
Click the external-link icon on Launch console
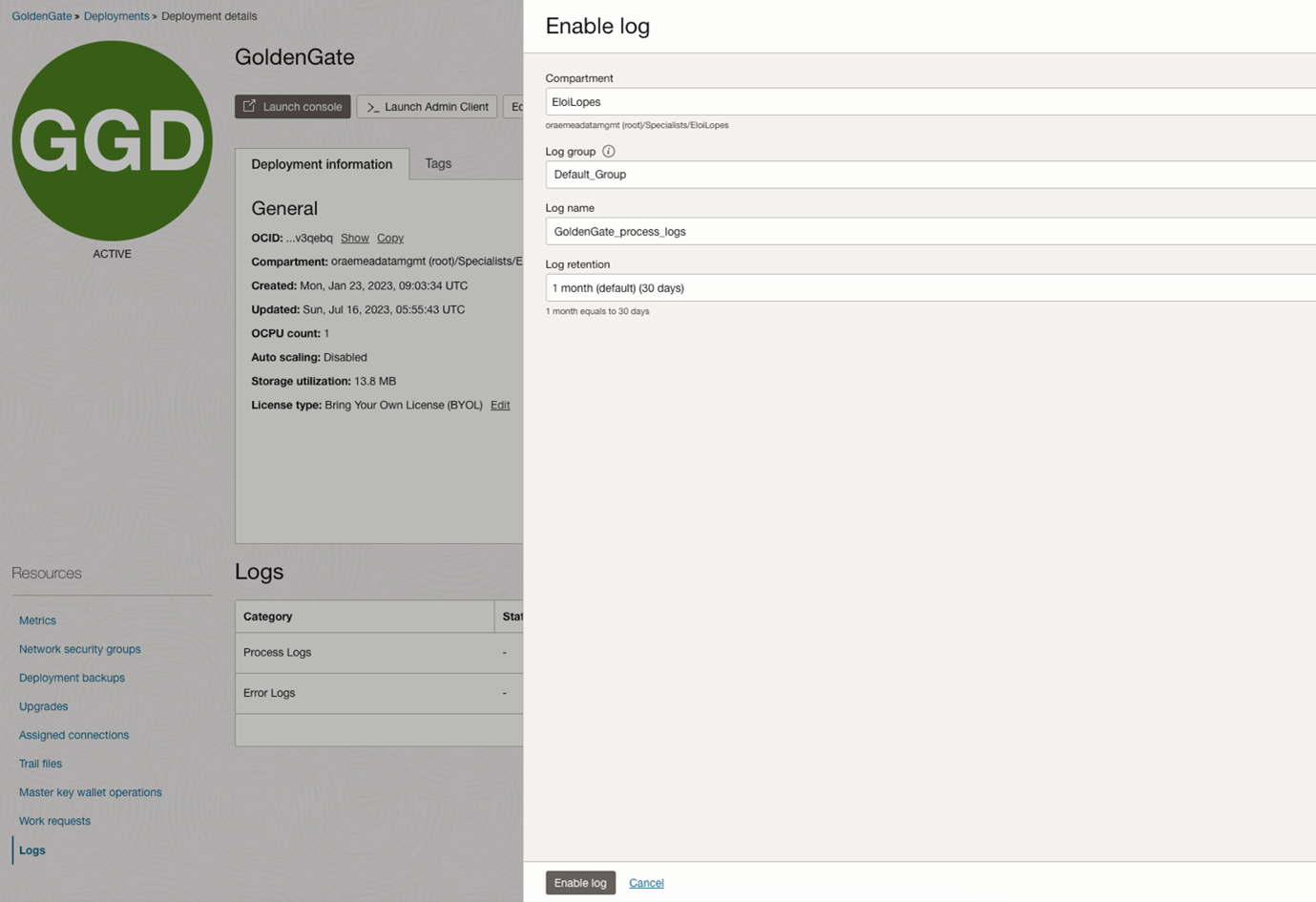coord(250,106)
